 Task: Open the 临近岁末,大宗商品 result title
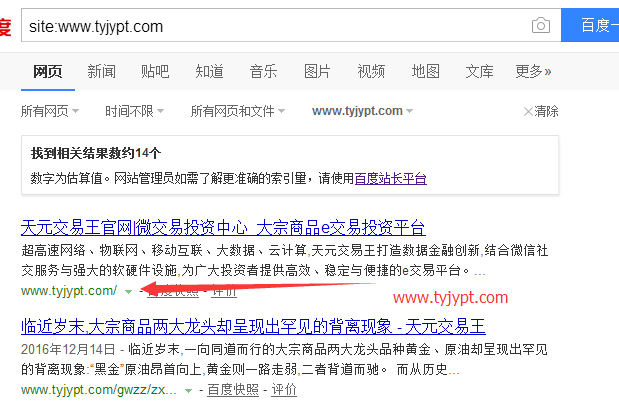(x=253, y=326)
